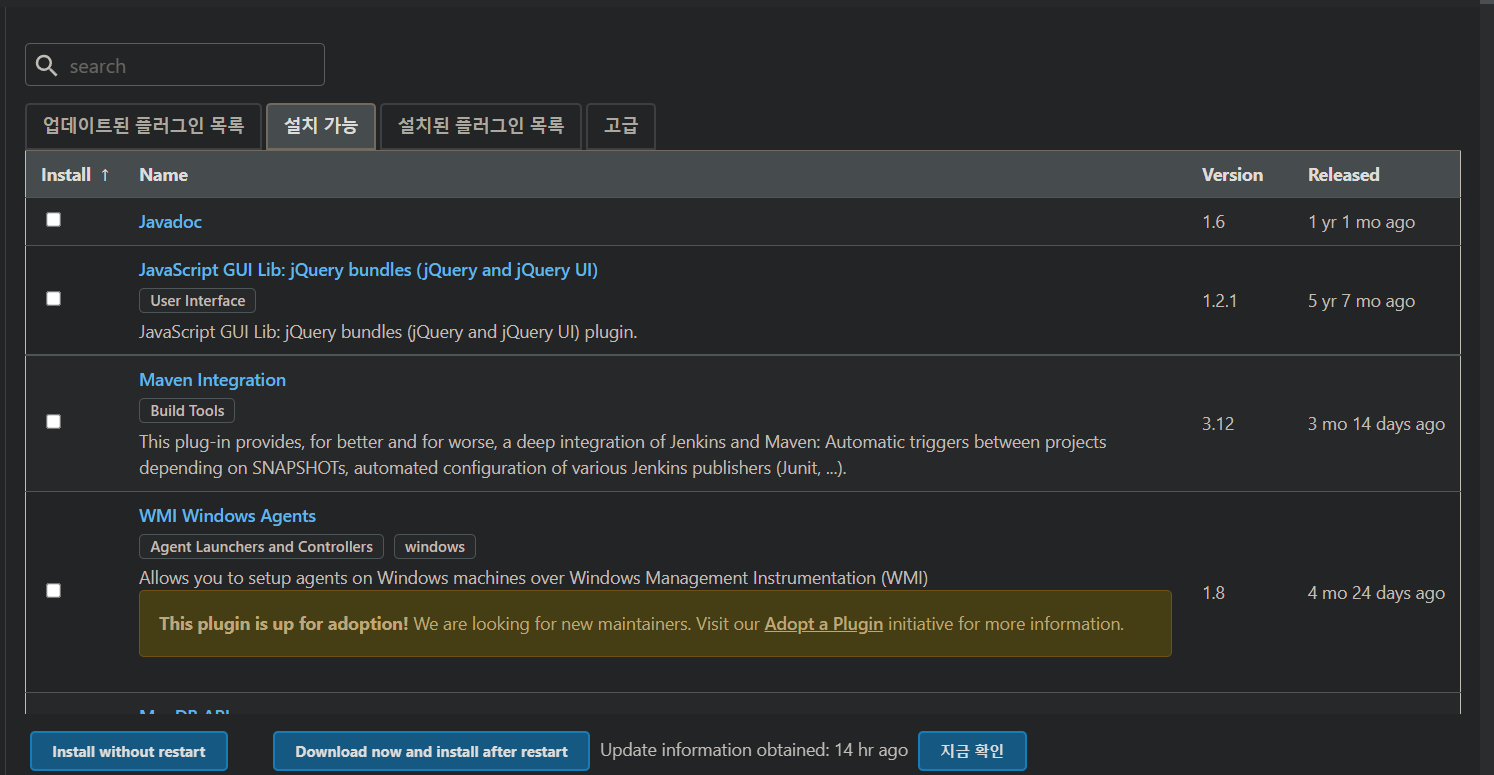This screenshot has width=1494, height=775.
Task: Select the WMI Windows Agents checkbox
Action: tap(53, 591)
